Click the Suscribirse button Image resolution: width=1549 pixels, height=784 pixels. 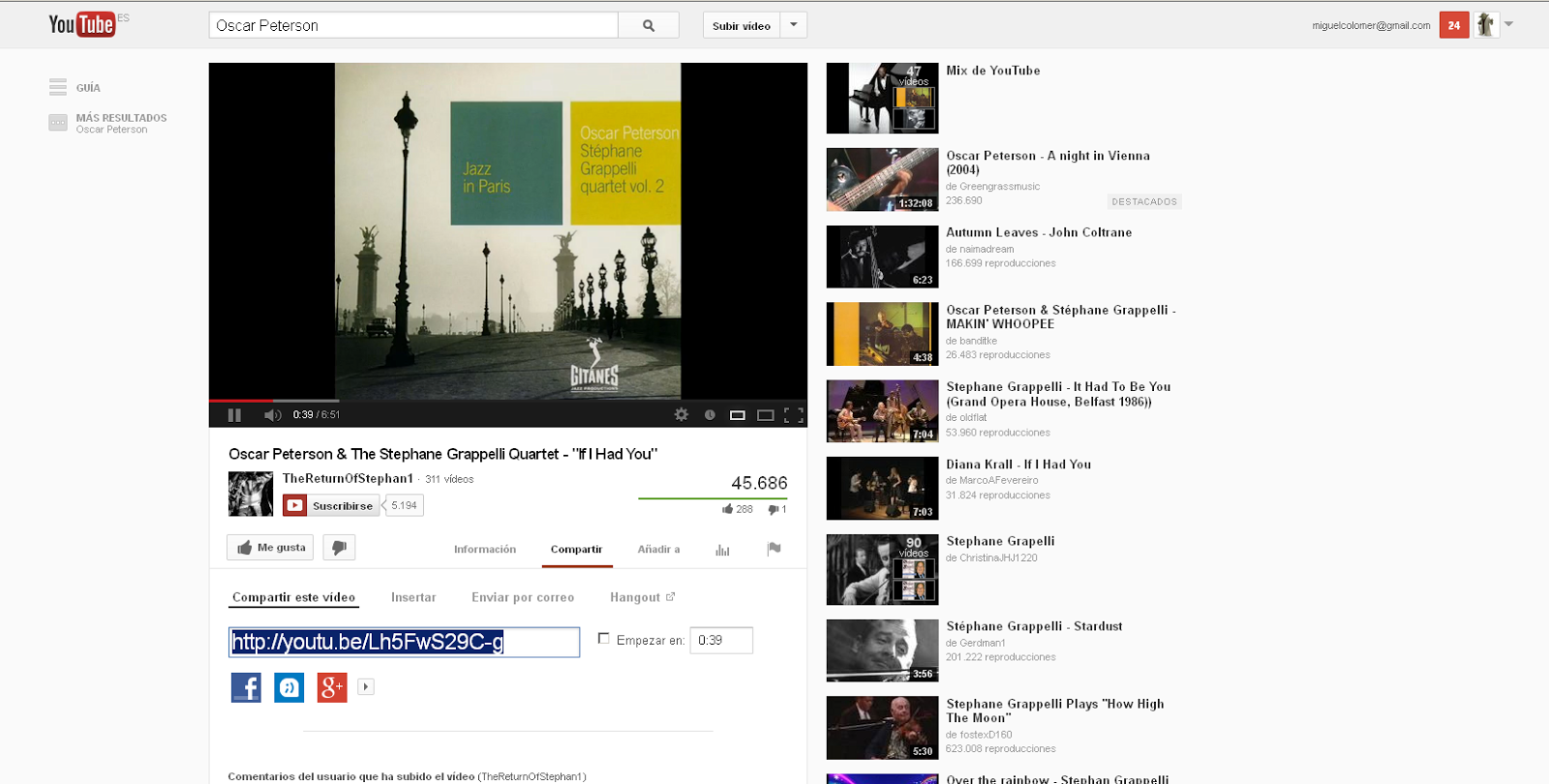coord(331,505)
